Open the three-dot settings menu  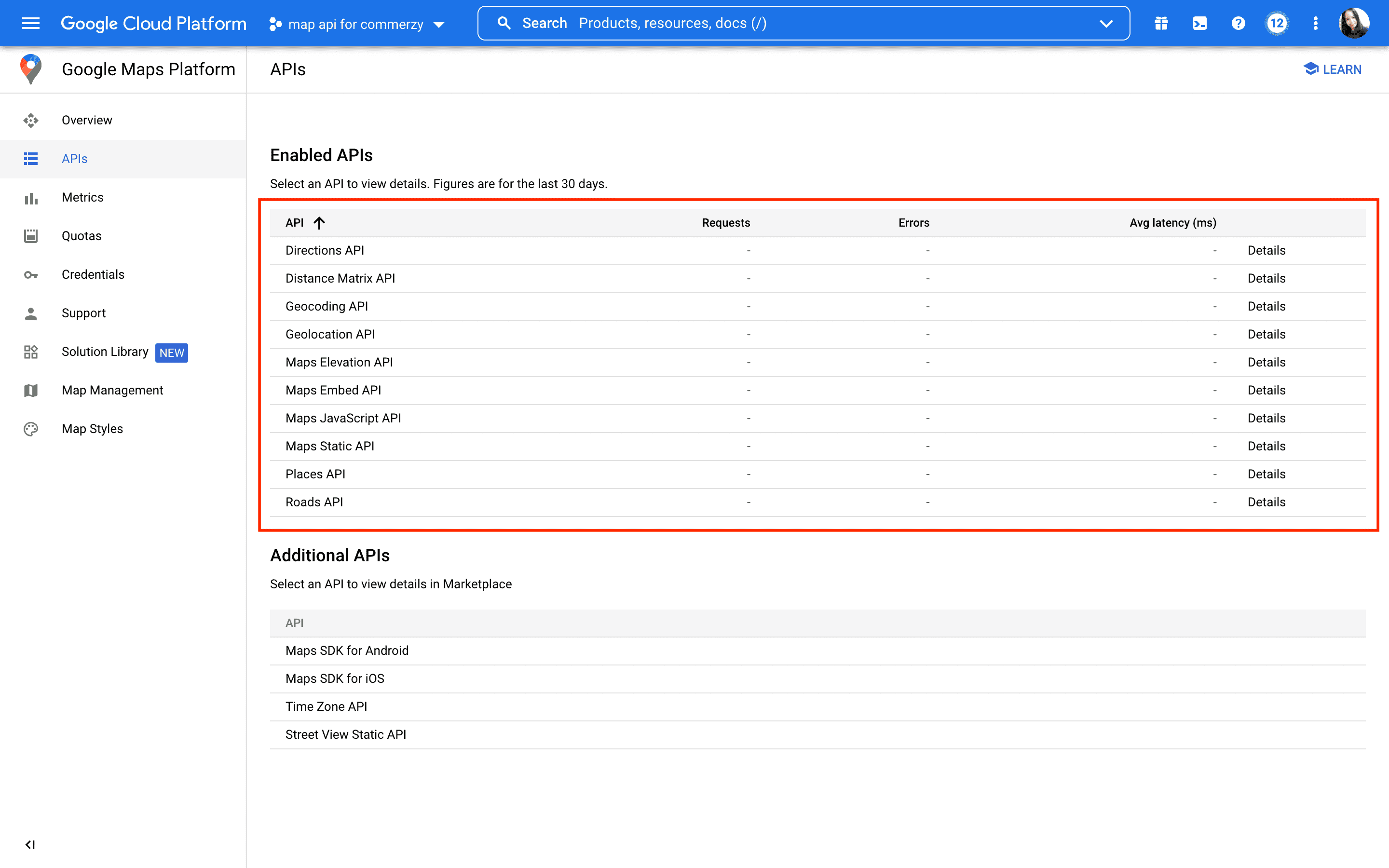coord(1315,24)
